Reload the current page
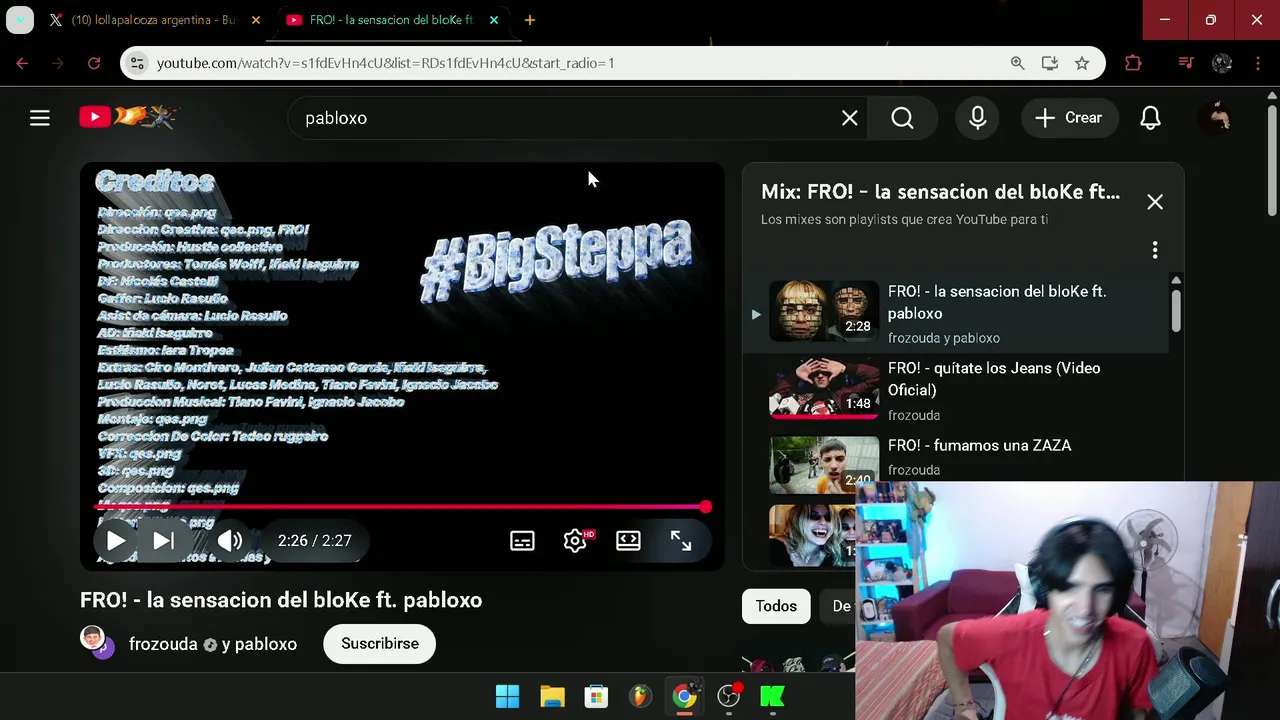The width and height of the screenshot is (1280, 720). (x=94, y=63)
